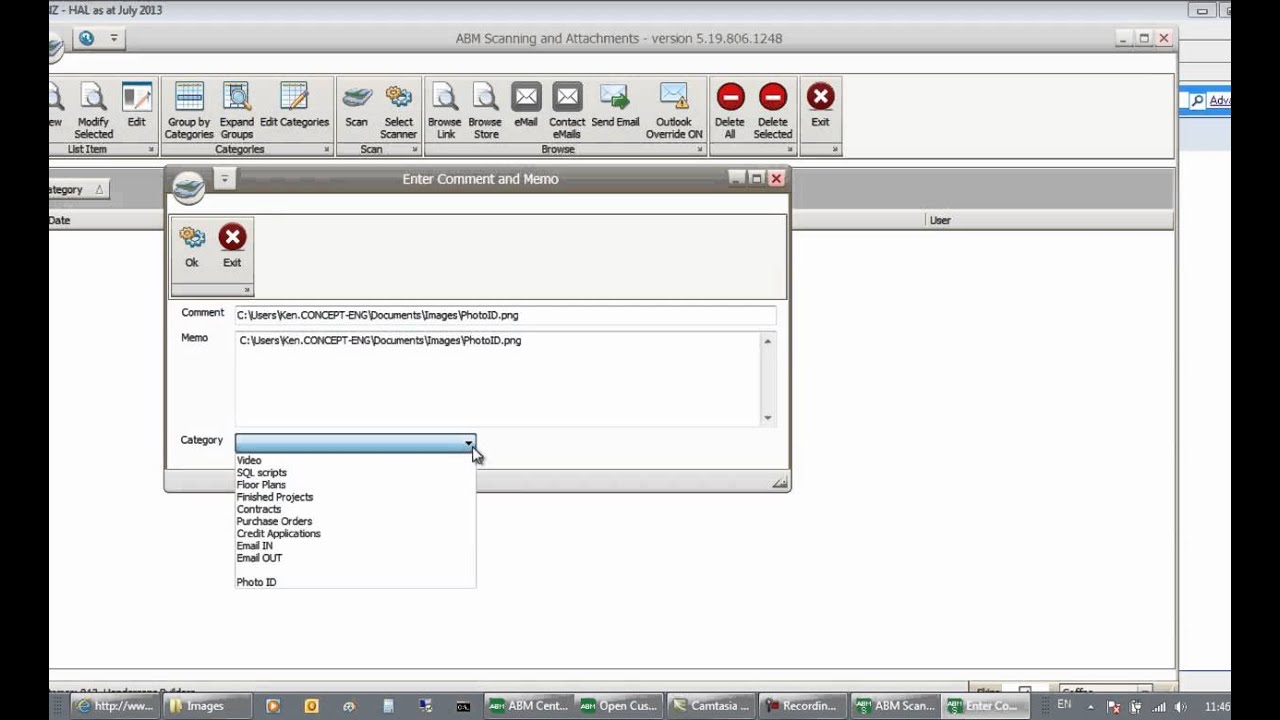The width and height of the screenshot is (1280, 720).
Task: Open the dialog quick access dropdown
Action: point(224,178)
